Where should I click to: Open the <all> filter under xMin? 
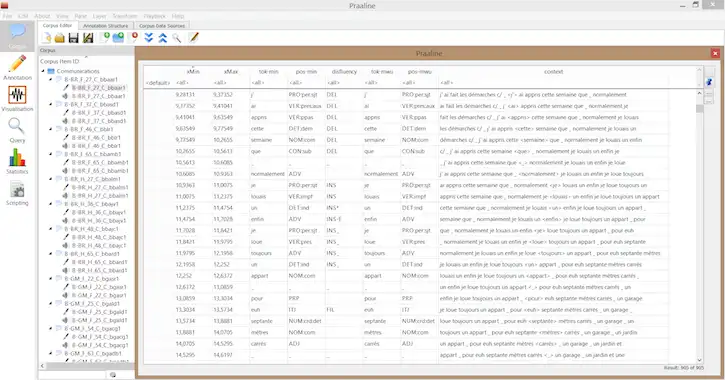(x=193, y=83)
